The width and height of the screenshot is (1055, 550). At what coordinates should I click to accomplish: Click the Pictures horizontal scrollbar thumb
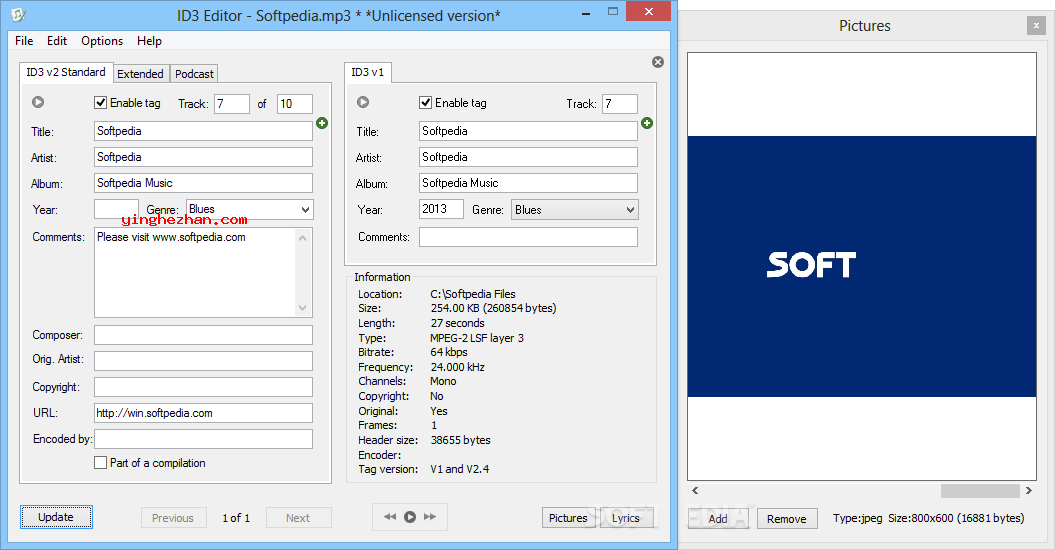980,491
